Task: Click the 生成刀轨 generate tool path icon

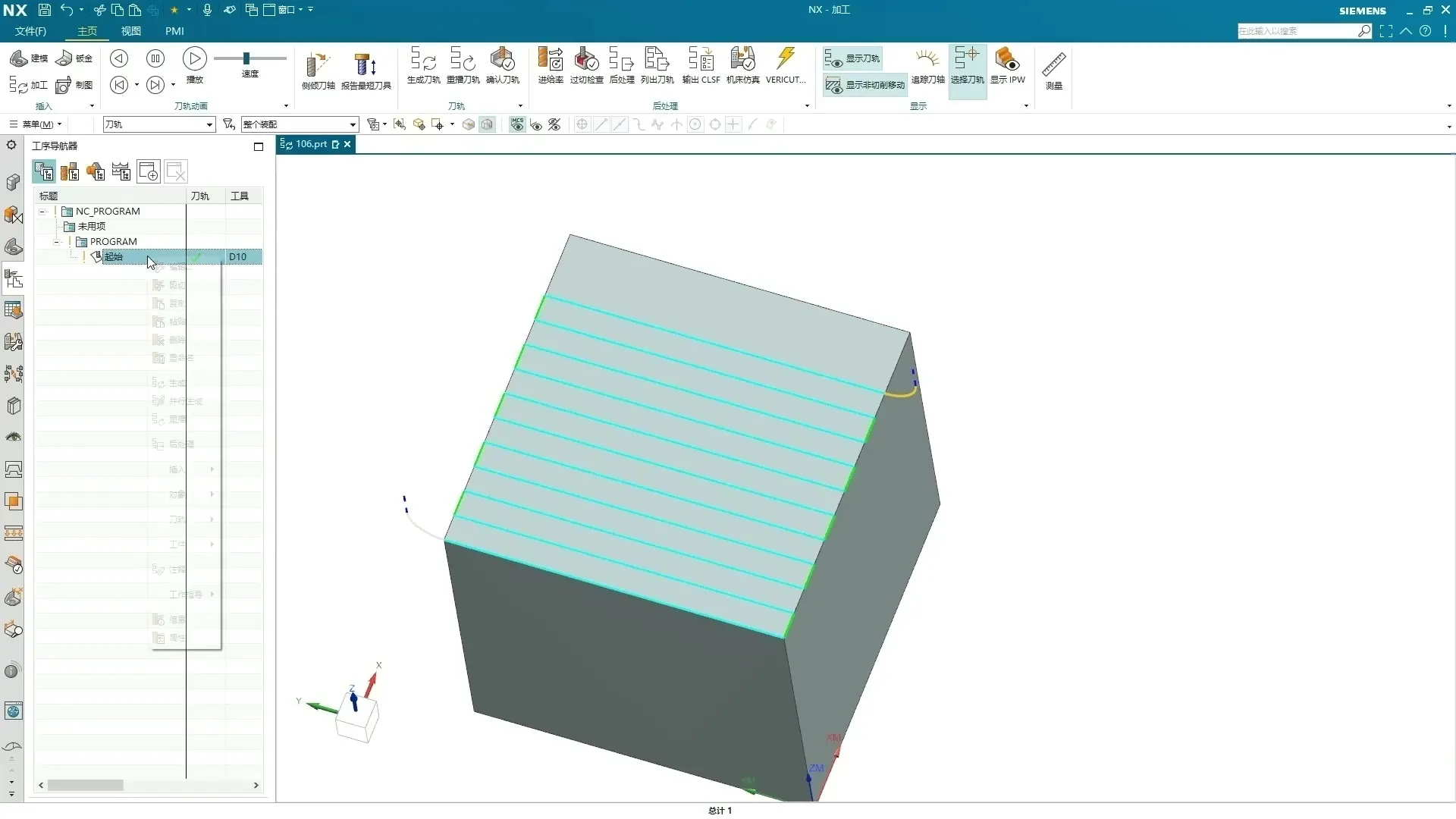Action: (423, 61)
